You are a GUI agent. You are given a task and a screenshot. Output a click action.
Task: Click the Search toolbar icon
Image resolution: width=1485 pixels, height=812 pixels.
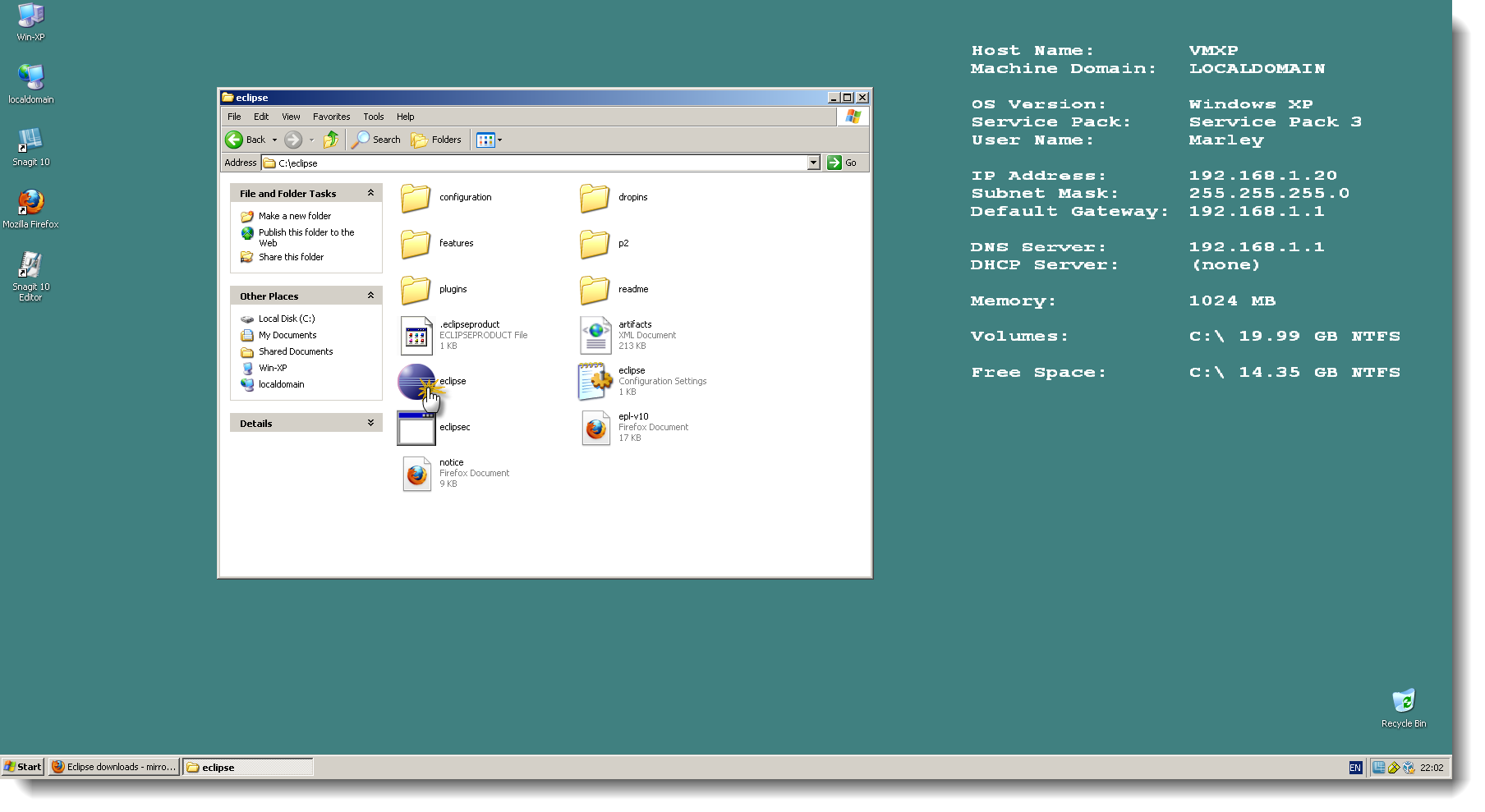375,140
